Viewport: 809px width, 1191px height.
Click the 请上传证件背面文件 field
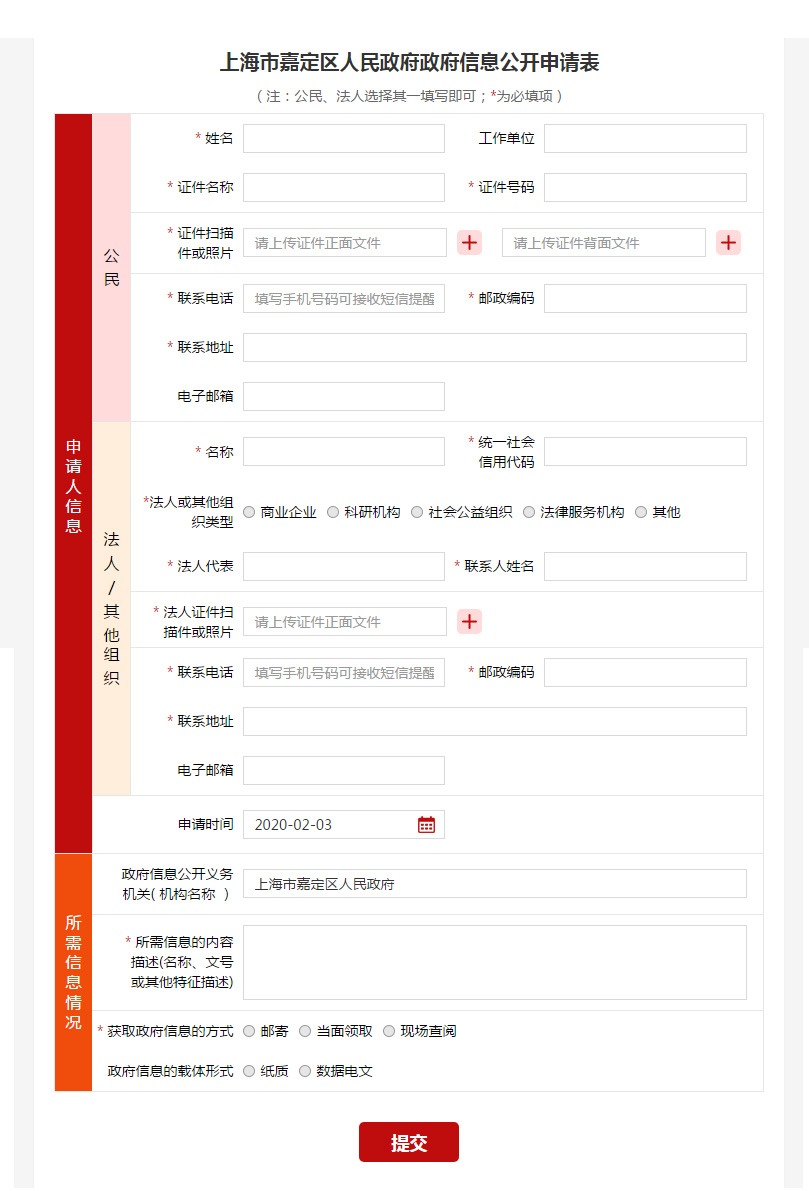[x=603, y=243]
